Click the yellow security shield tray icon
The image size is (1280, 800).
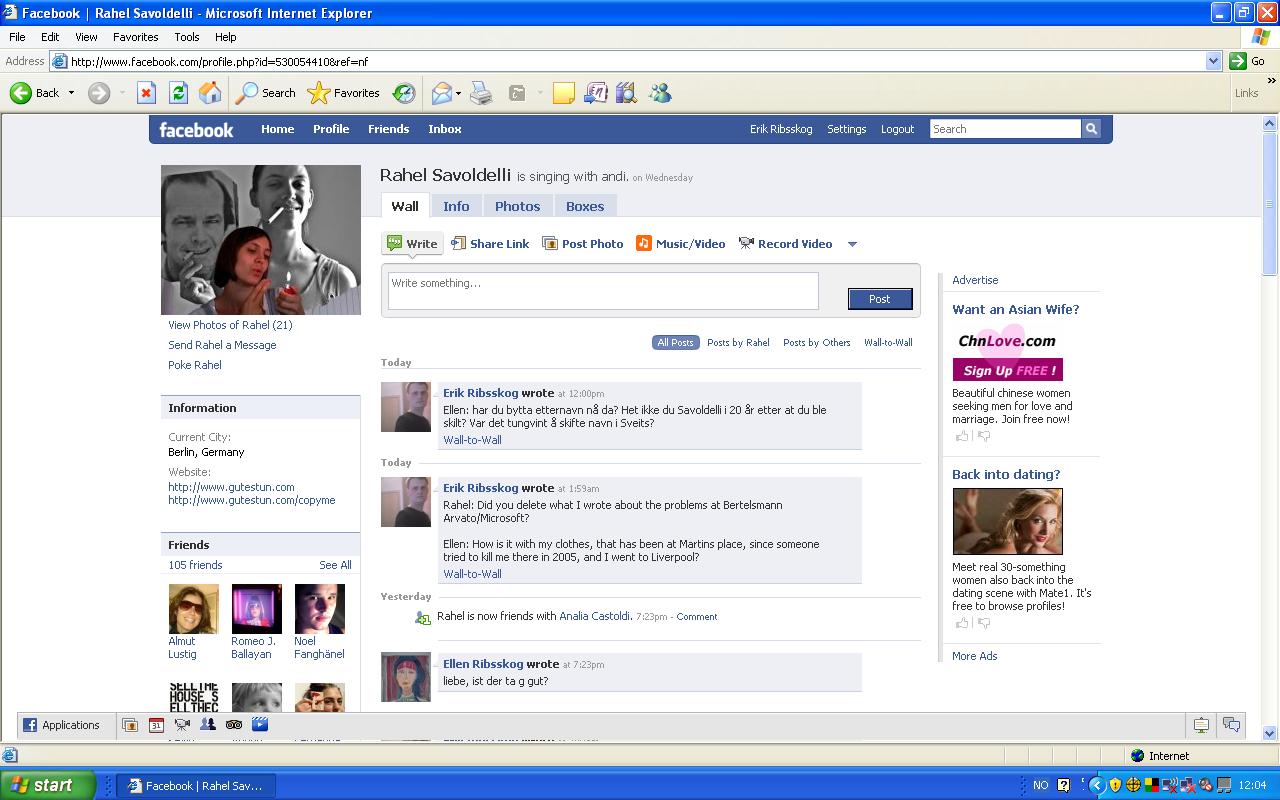click(x=1115, y=785)
